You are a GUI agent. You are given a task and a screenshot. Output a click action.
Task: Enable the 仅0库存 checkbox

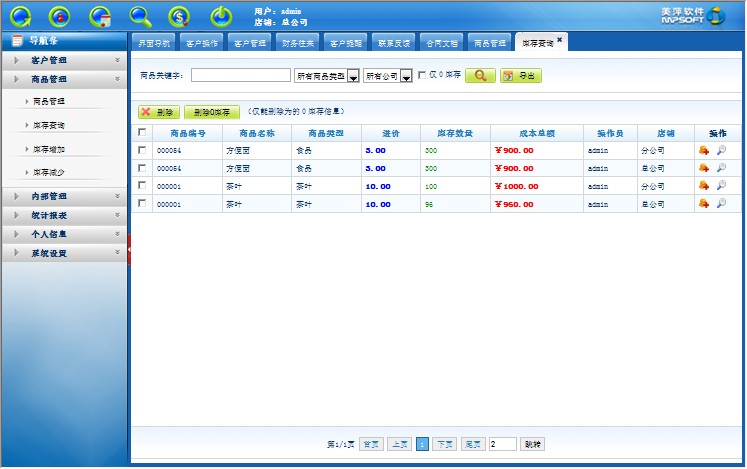point(421,75)
